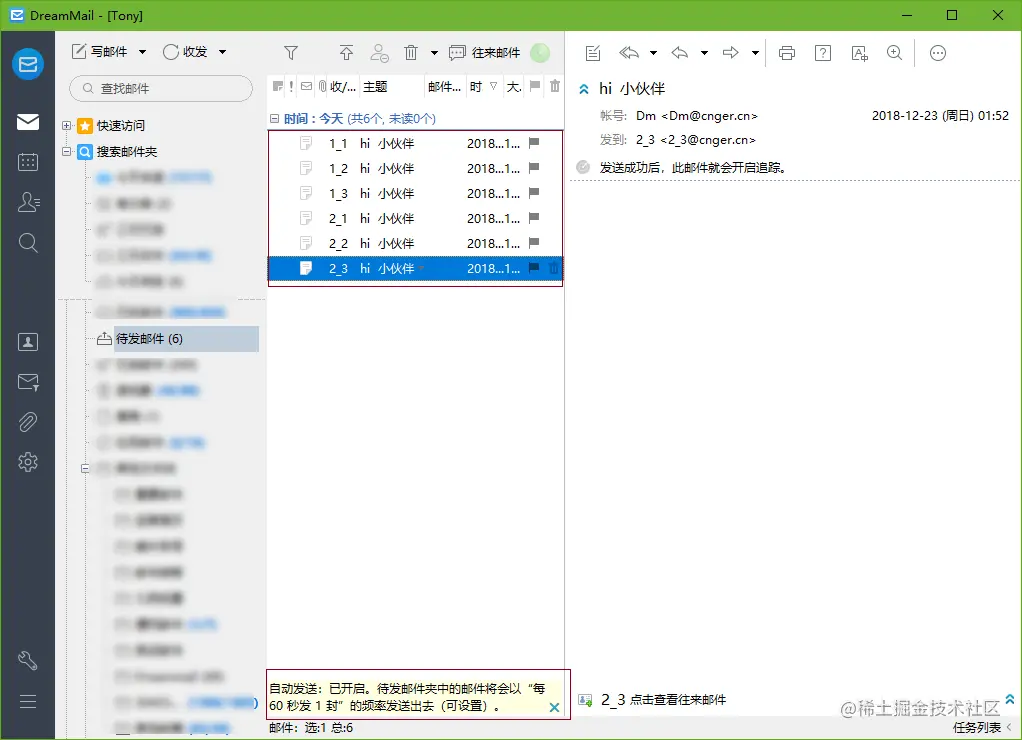The image size is (1022, 740).
Task: Click the edit message icon in reader toolbar
Action: [592, 53]
